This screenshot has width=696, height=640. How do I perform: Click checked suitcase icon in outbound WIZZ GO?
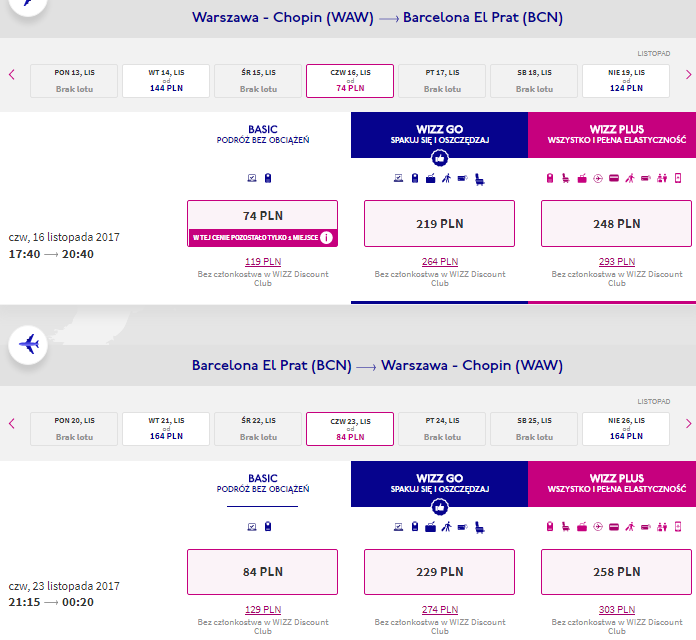point(431,178)
